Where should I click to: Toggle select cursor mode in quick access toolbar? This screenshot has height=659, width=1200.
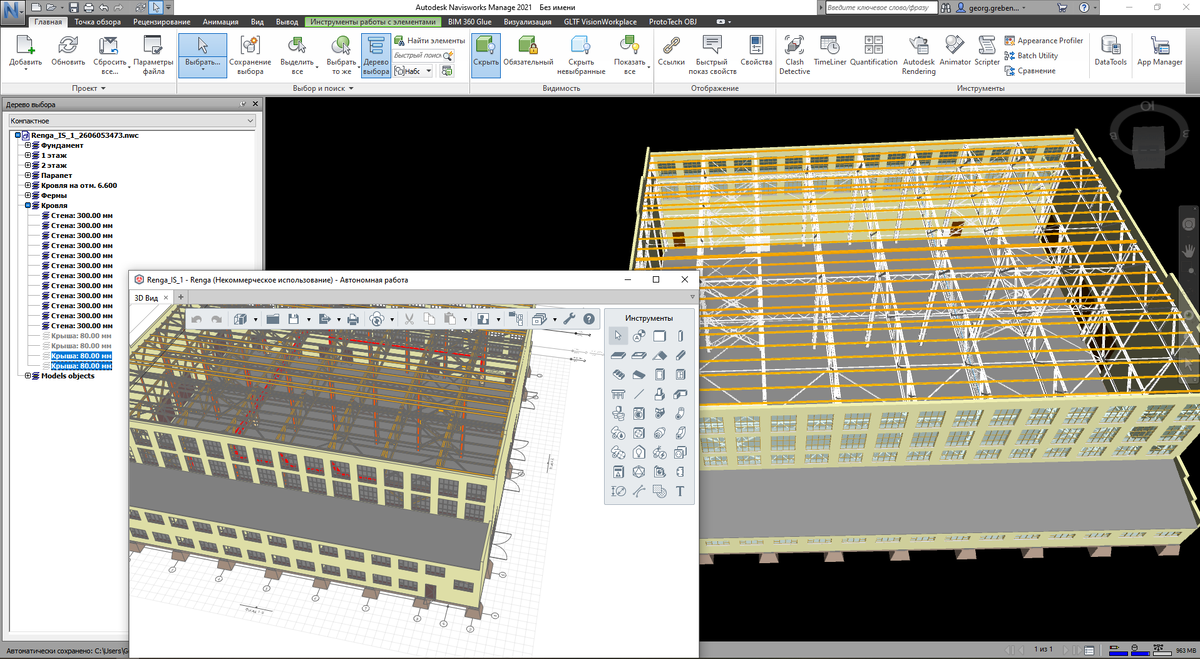[157, 7]
